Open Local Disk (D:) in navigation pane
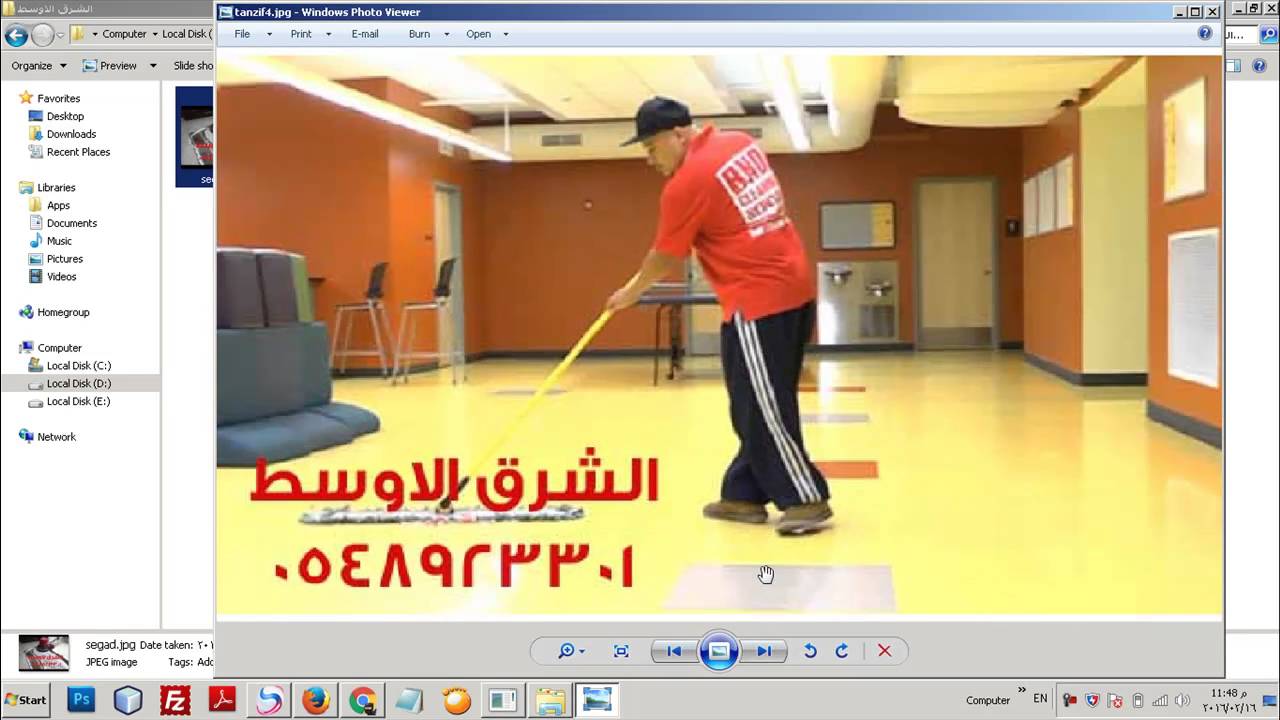Screen dimensions: 1280x720 pos(78,383)
